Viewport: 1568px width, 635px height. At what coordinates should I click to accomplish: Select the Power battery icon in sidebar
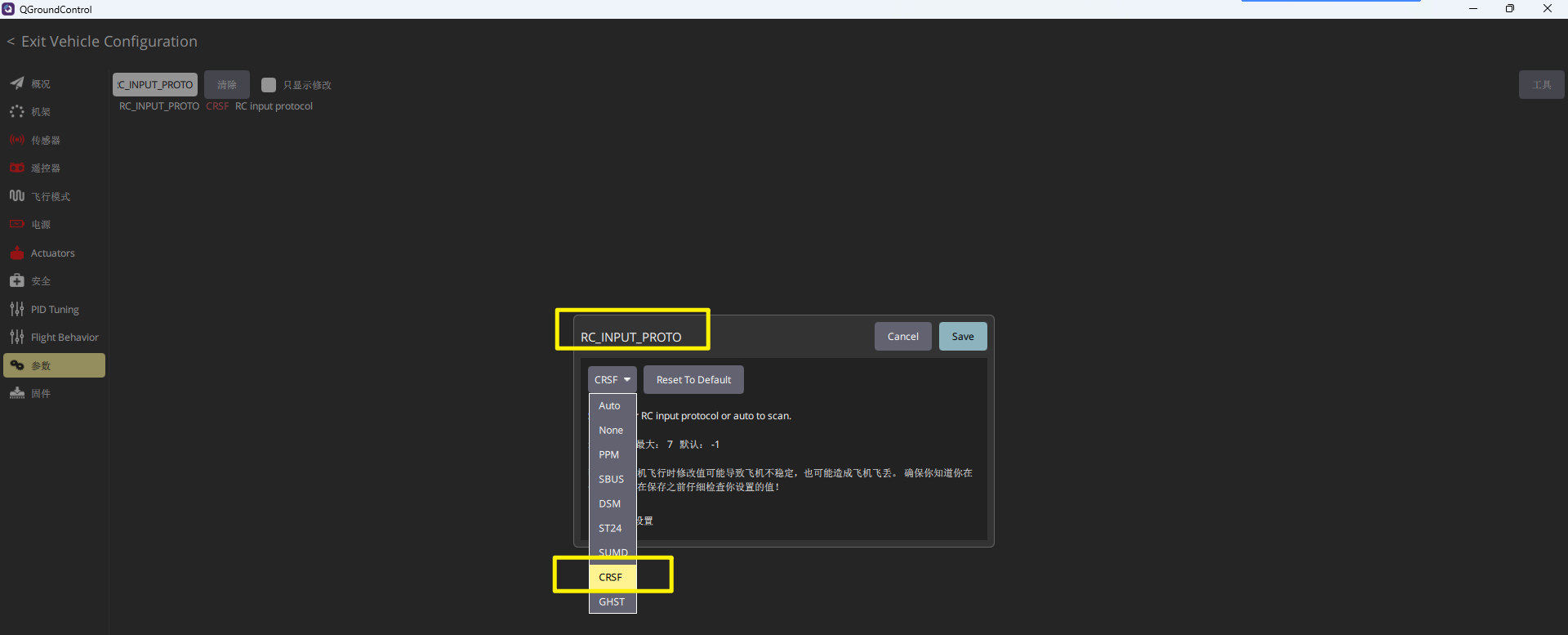coord(17,224)
